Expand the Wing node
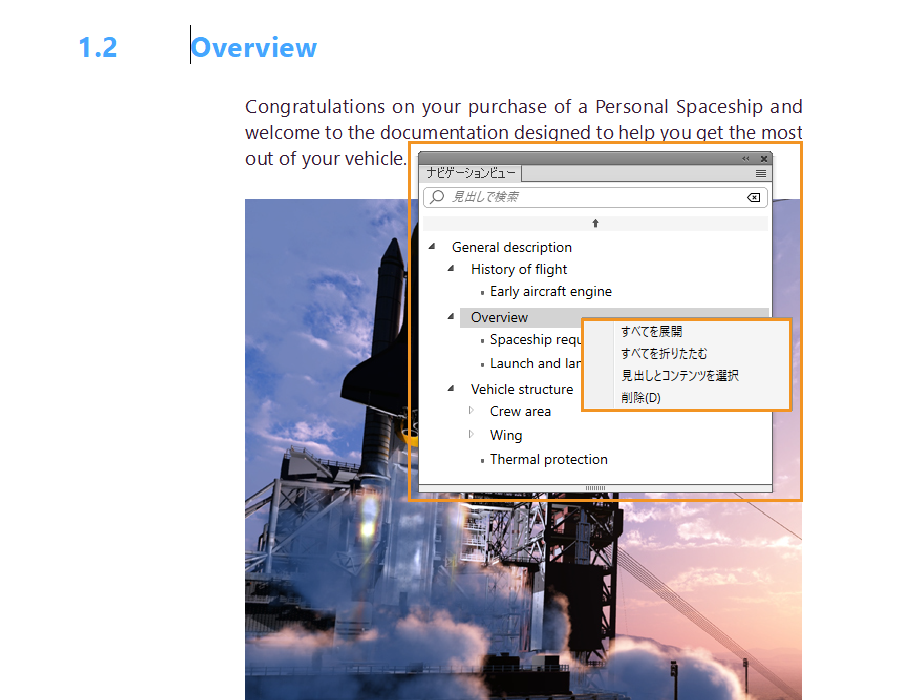Image resolution: width=900 pixels, height=700 pixels. click(471, 434)
